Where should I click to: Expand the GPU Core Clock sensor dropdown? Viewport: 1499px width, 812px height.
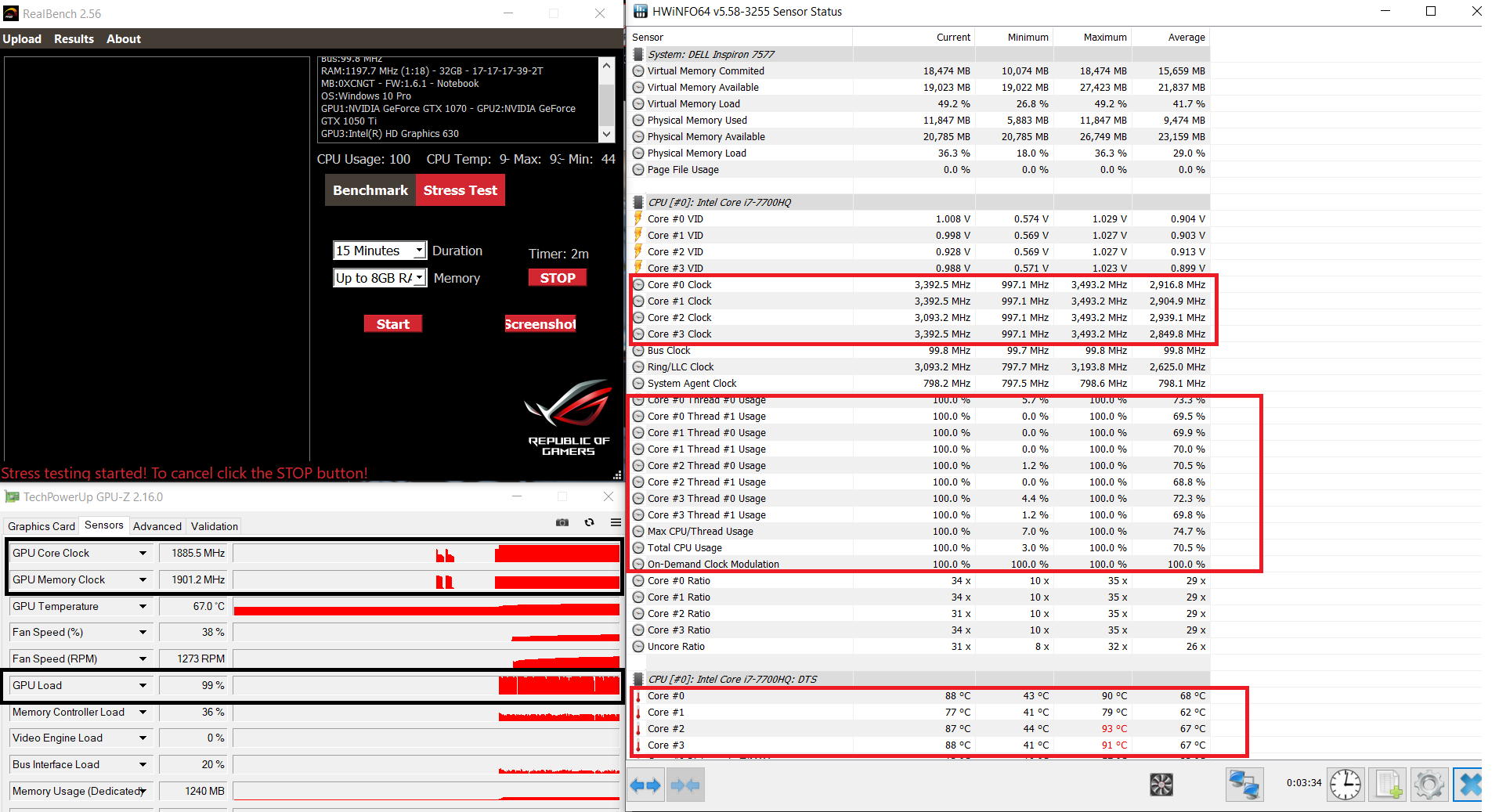(143, 553)
